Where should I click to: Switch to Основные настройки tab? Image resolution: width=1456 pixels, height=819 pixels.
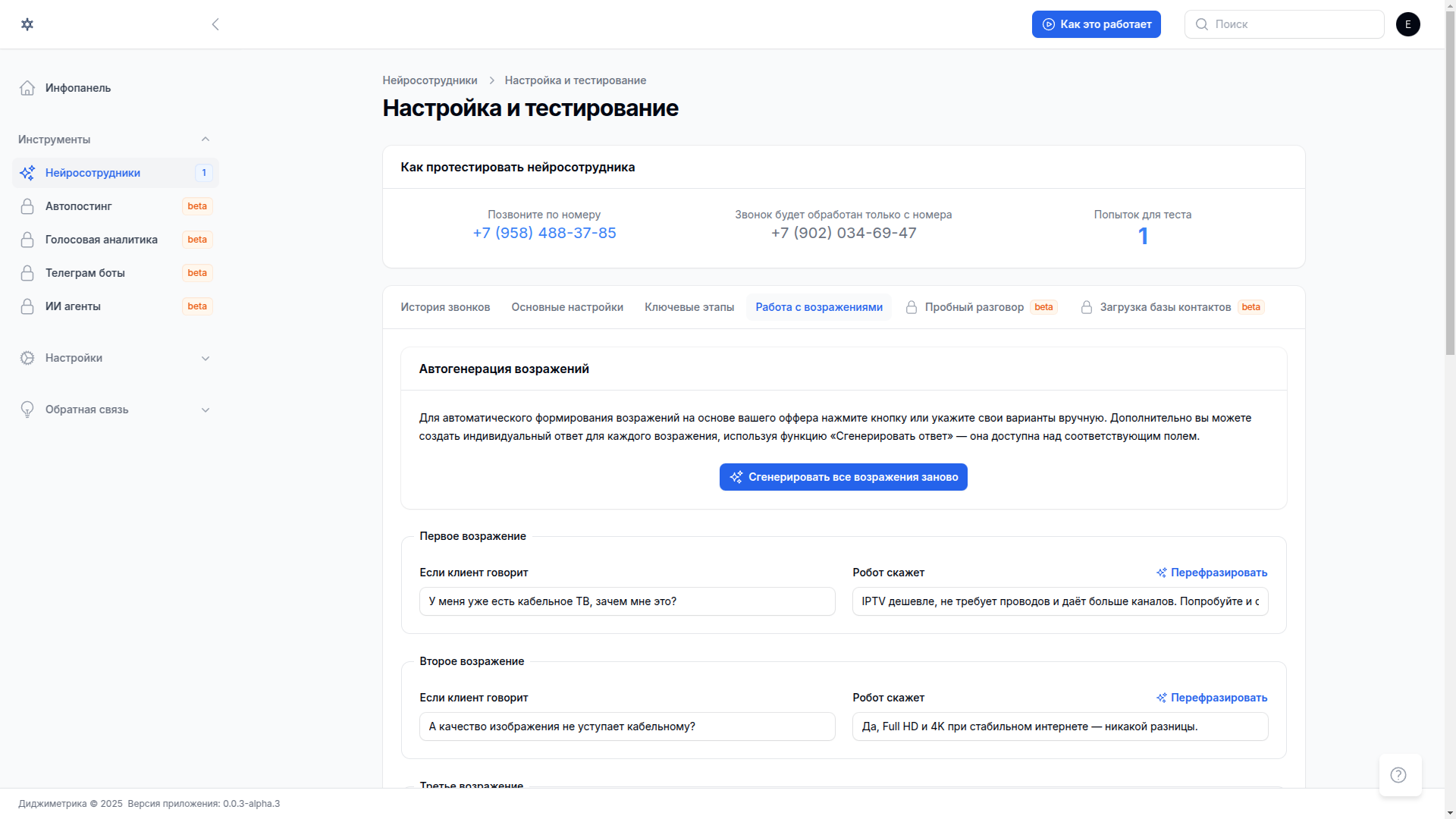point(567,307)
